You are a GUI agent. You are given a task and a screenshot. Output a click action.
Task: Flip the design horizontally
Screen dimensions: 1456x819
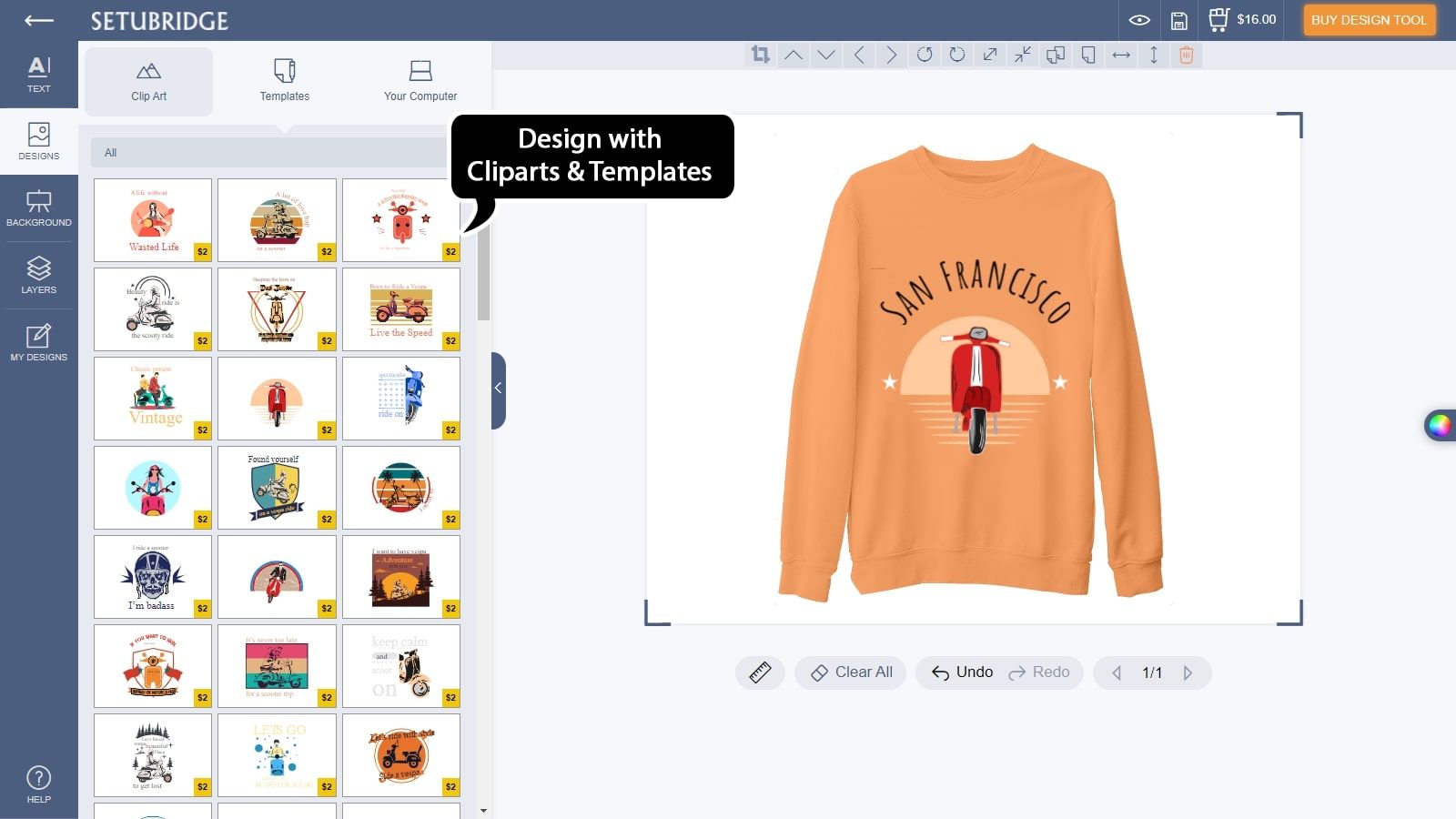click(x=1121, y=55)
